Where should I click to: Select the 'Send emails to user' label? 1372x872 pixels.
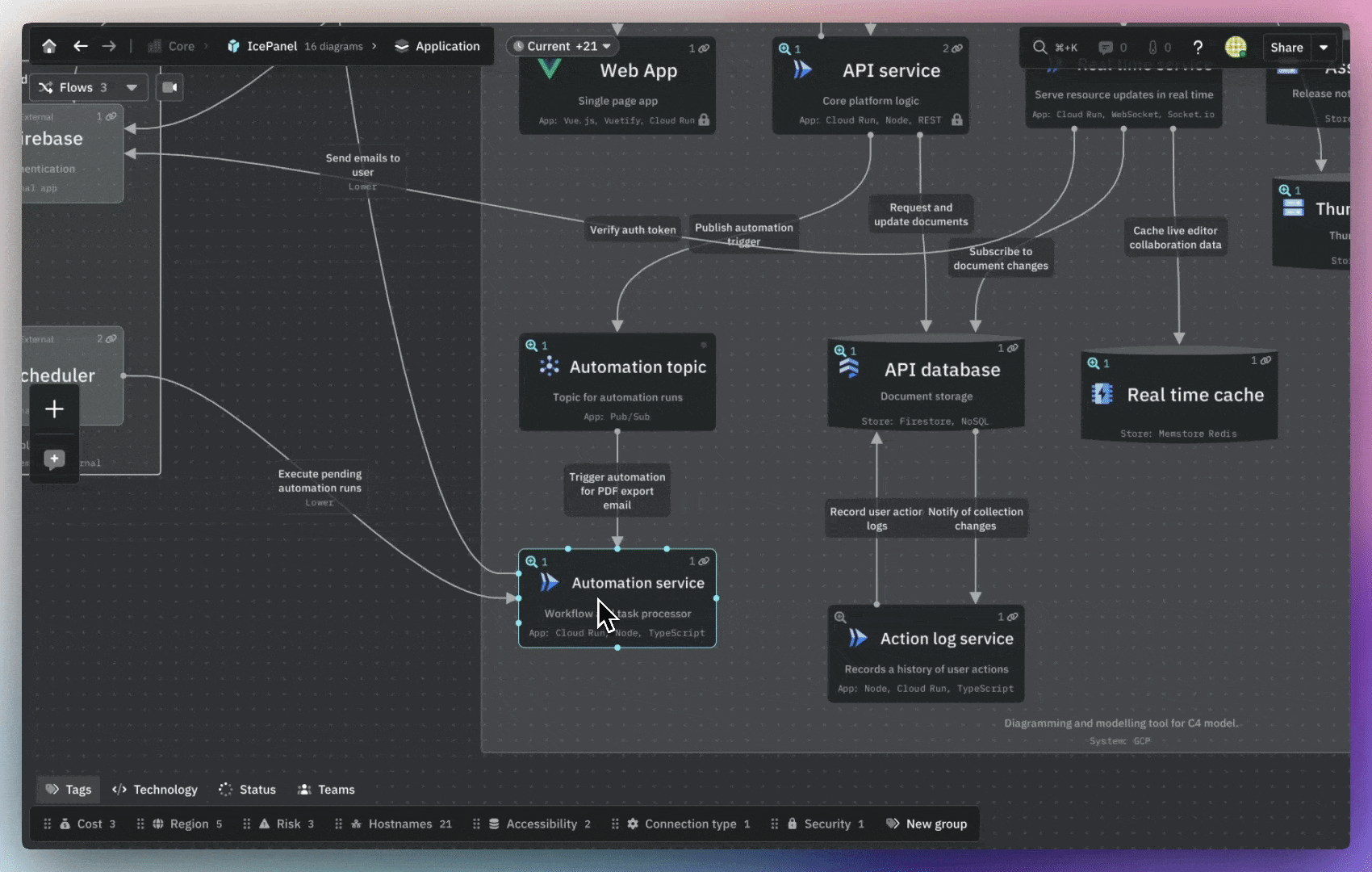point(362,171)
